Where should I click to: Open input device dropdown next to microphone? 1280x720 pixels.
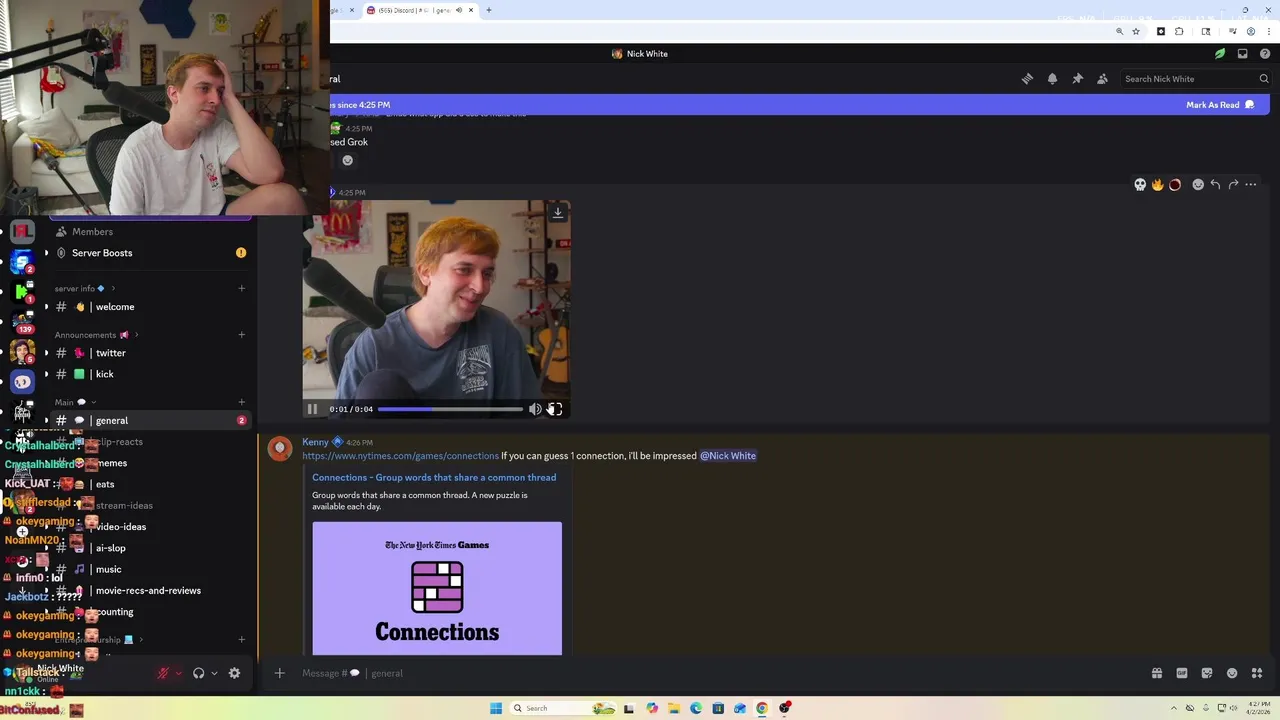point(179,673)
